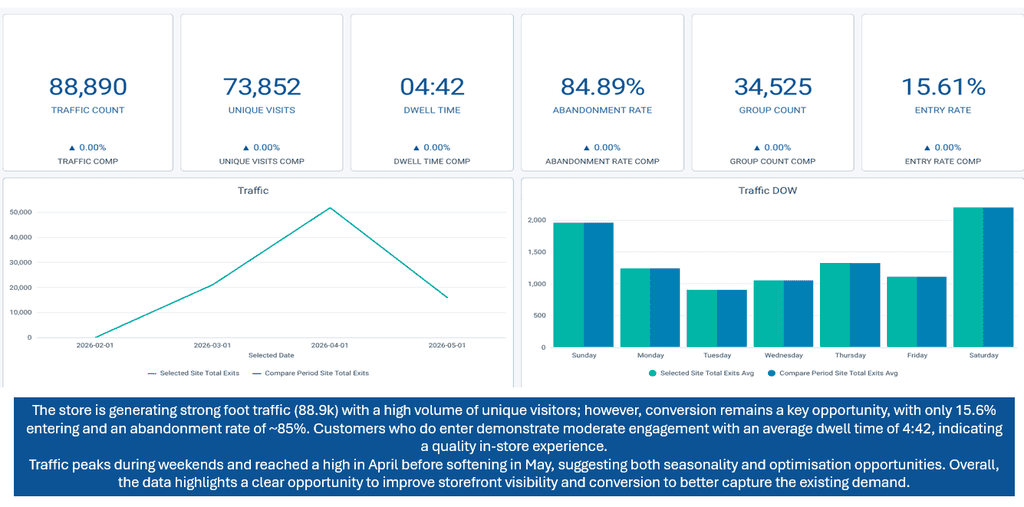Viewport: 1024px width, 507px height.
Task: Select the DWELL TIME label
Action: click(x=432, y=110)
